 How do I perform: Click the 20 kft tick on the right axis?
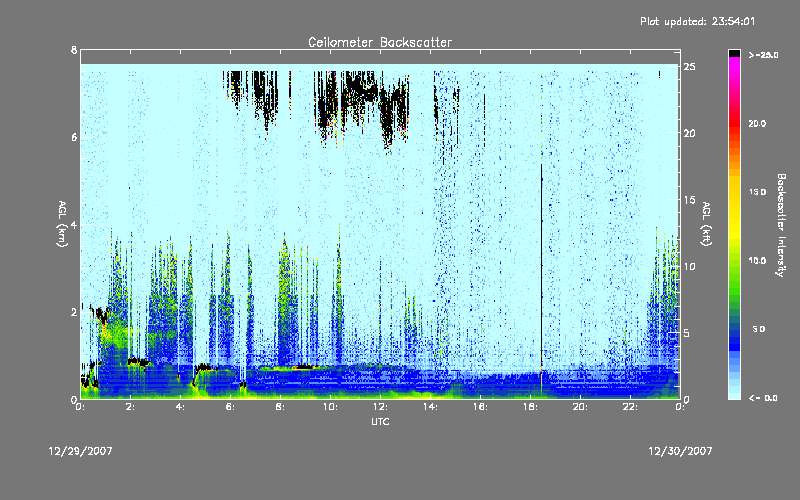point(689,133)
